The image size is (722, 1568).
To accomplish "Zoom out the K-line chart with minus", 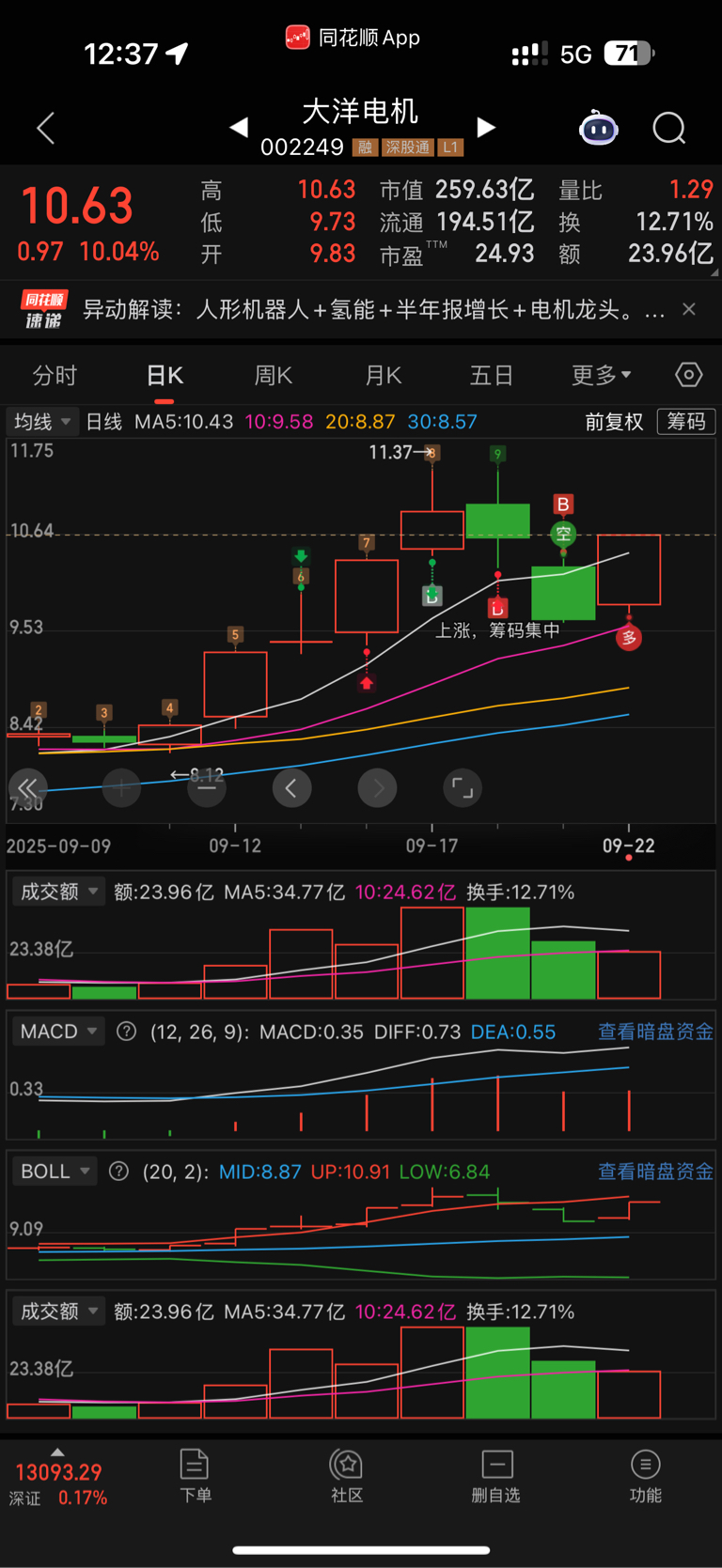I will [x=207, y=787].
